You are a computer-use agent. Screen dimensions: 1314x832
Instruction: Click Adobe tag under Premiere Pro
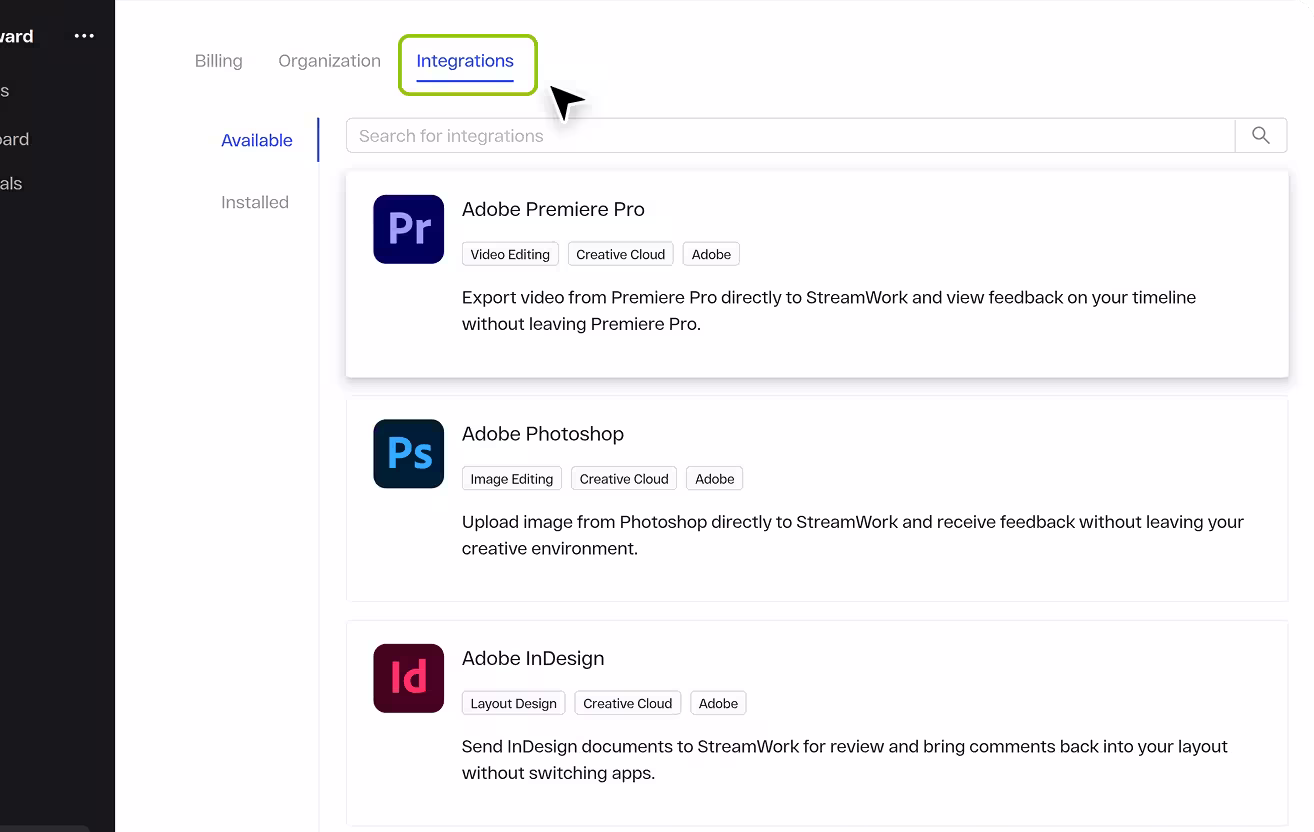[712, 254]
